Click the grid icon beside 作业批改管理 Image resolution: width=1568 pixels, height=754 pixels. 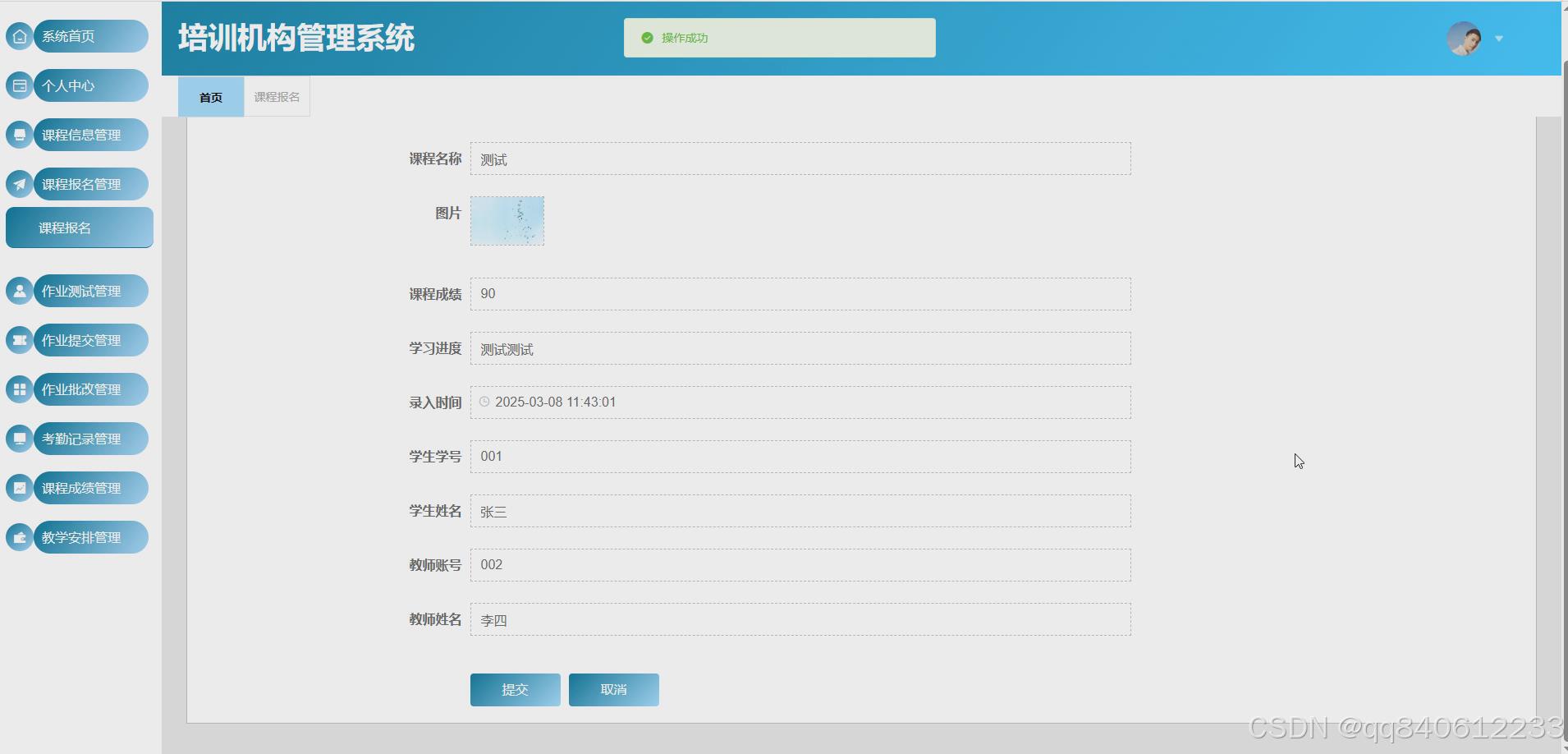pyautogui.click(x=20, y=389)
